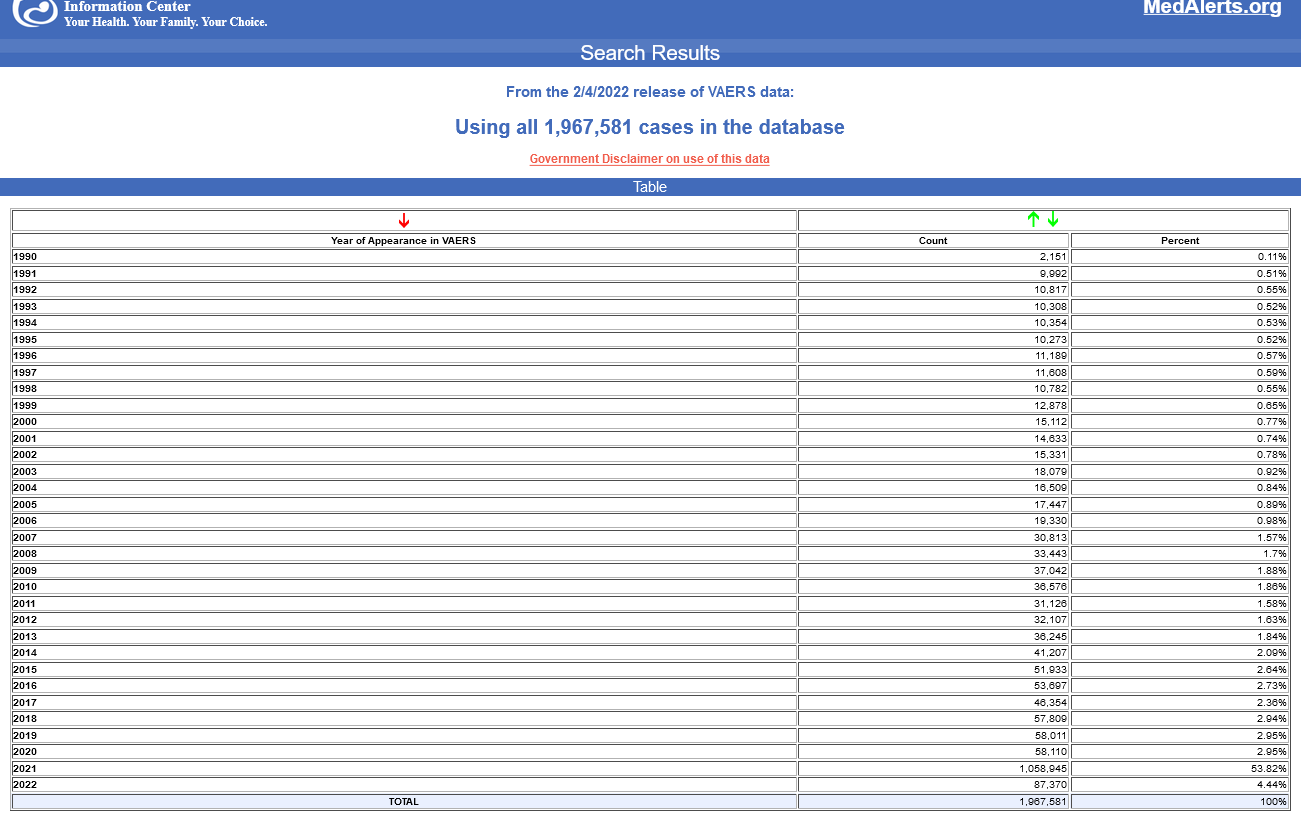
Task: Select the 'Year of Appearance in VAERS' header
Action: point(404,240)
